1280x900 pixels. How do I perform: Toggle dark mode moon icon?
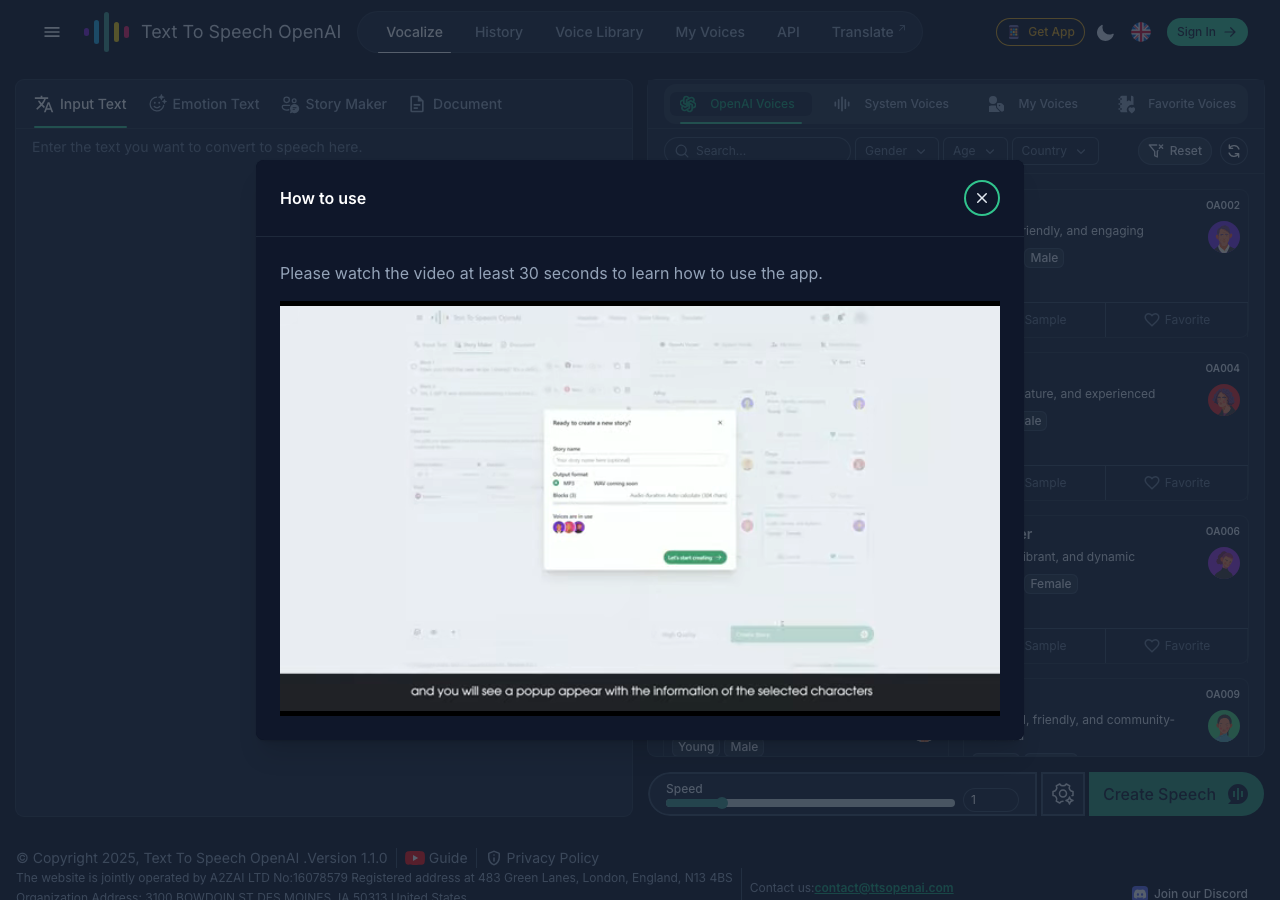pos(1105,32)
